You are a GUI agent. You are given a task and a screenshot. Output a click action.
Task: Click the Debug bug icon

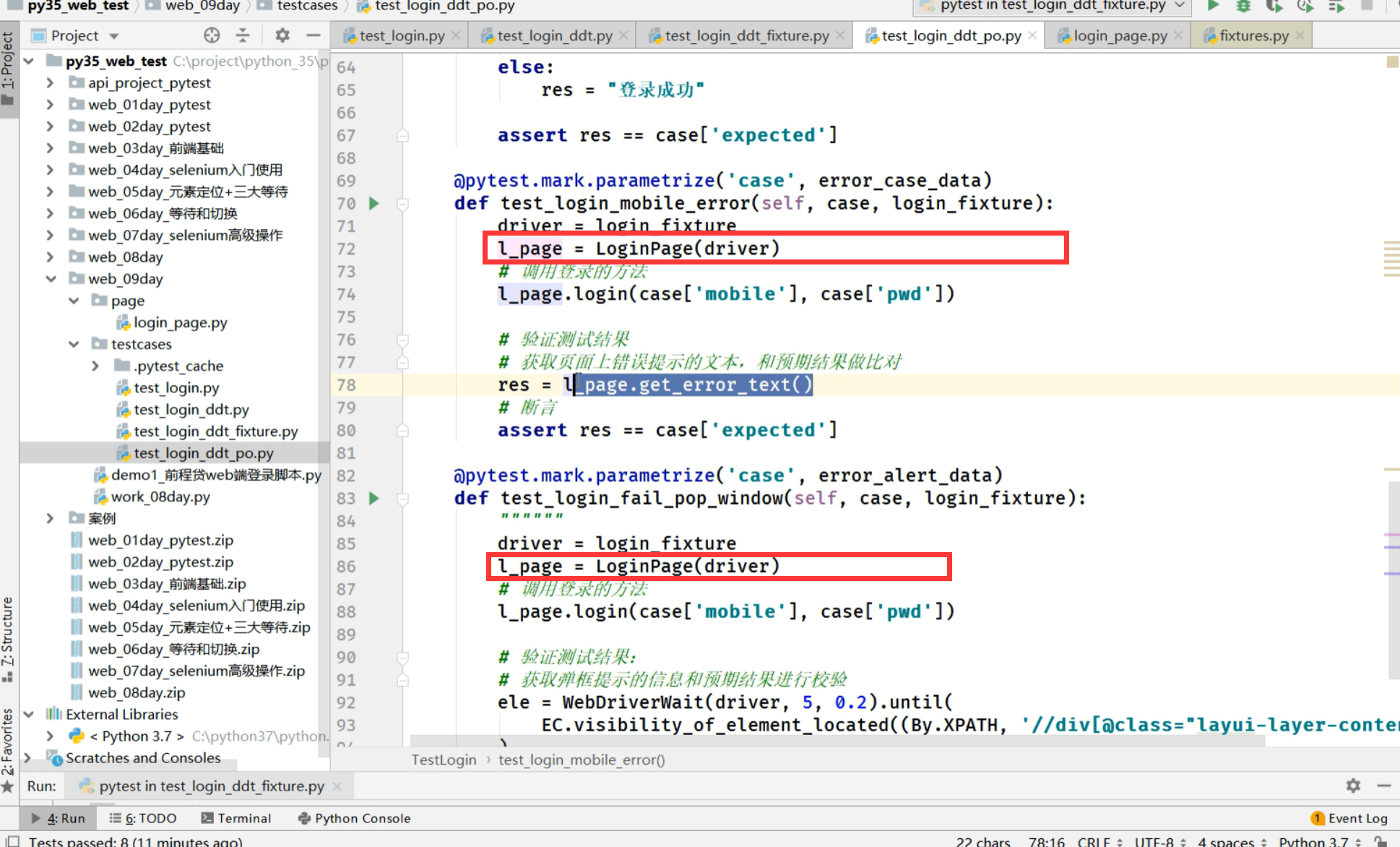point(1243,6)
